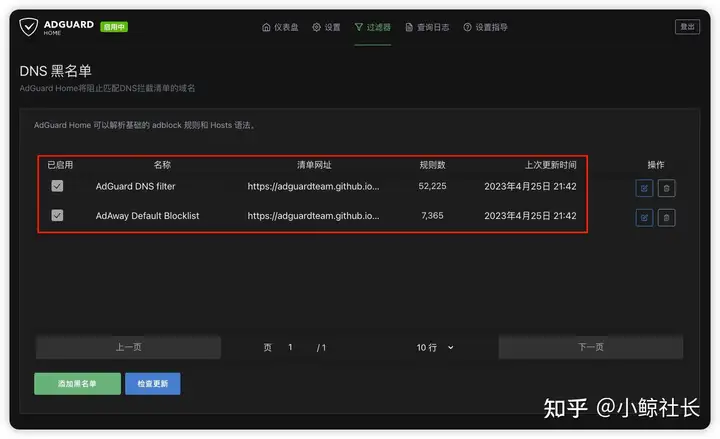Image resolution: width=720 pixels, height=439 pixels.
Task: Open the 查询日志 query log tab
Action: tap(428, 28)
